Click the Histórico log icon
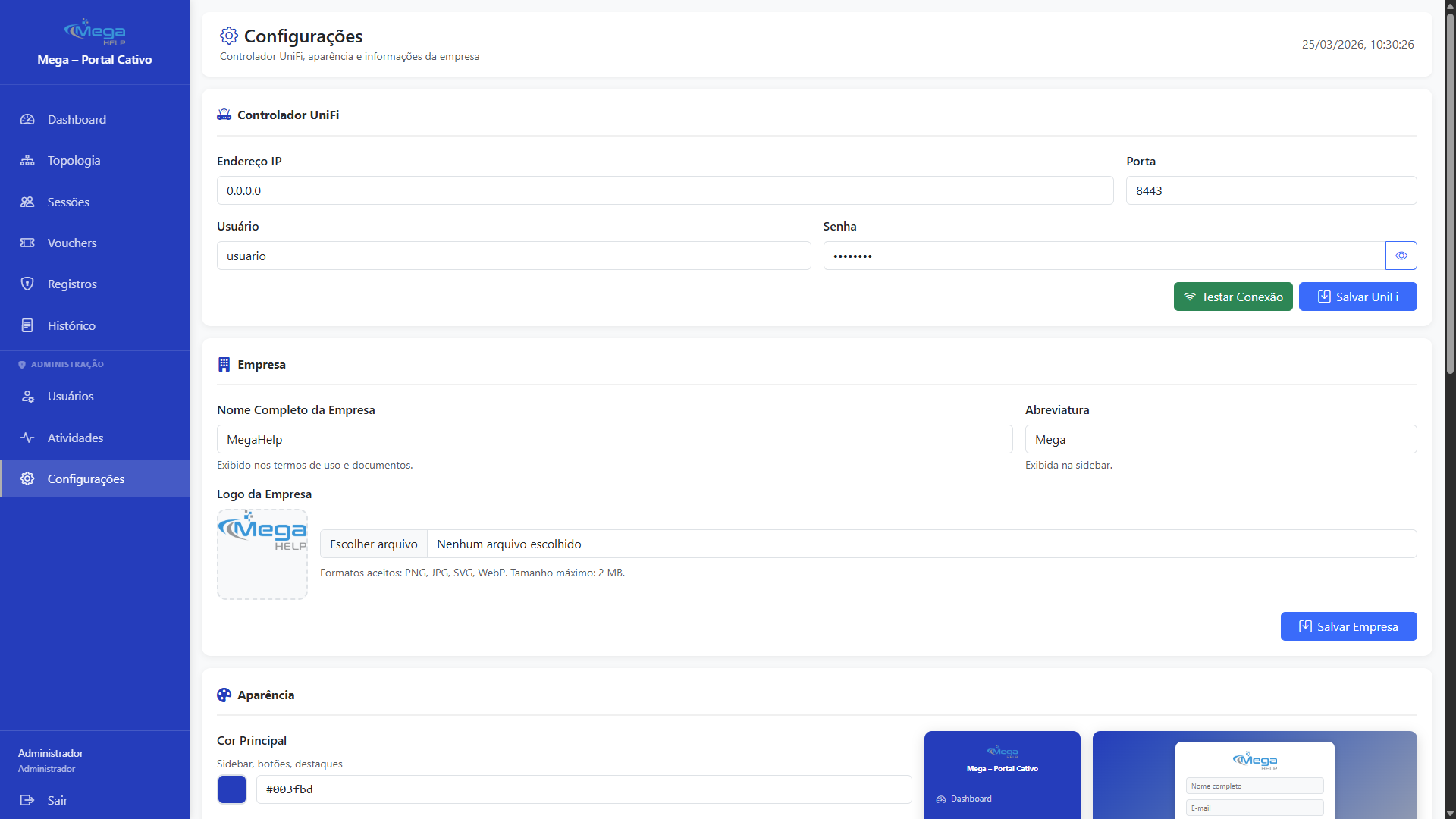The image size is (1456, 819). pos(27,325)
